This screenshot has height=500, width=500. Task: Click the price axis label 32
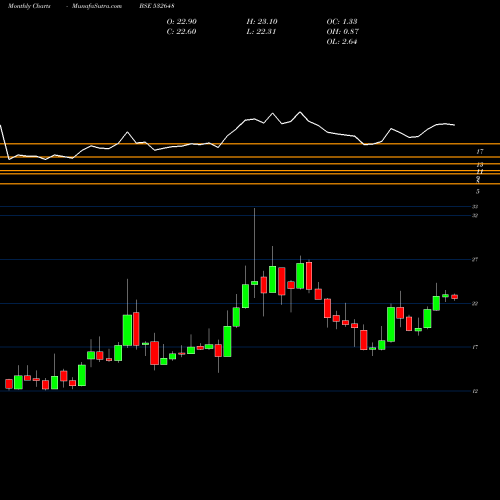coord(475,216)
